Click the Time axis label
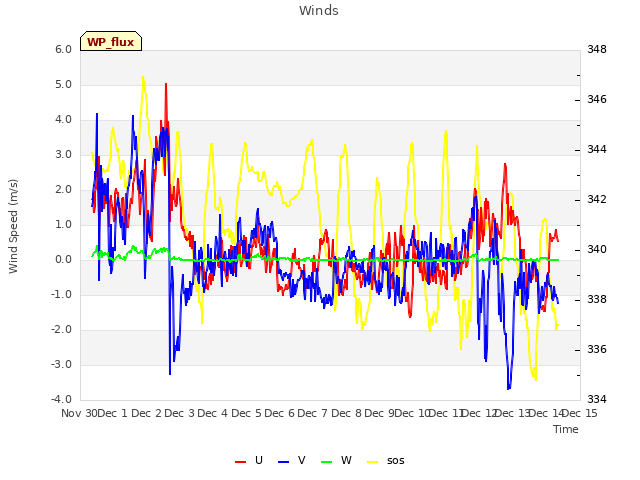Image resolution: width=640 pixels, height=480 pixels. click(x=566, y=429)
